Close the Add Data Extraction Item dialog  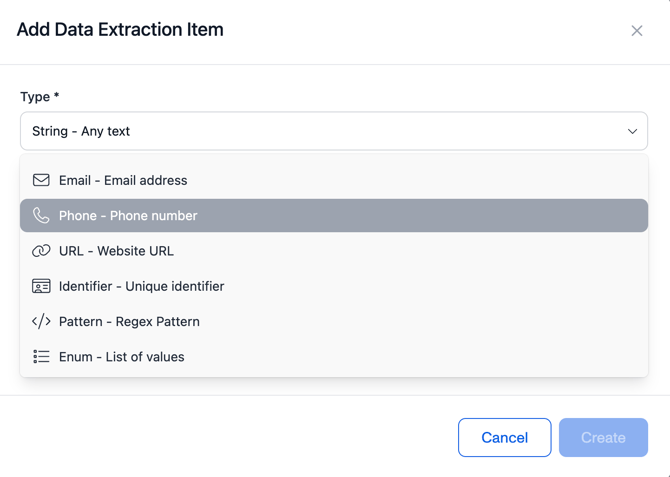coord(637,31)
